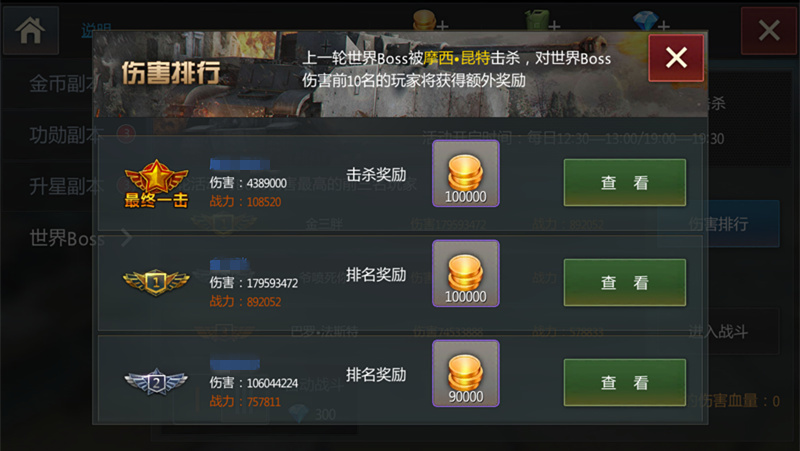
Task: Expand the 世界Boss sidebar arrow
Action: [127, 238]
